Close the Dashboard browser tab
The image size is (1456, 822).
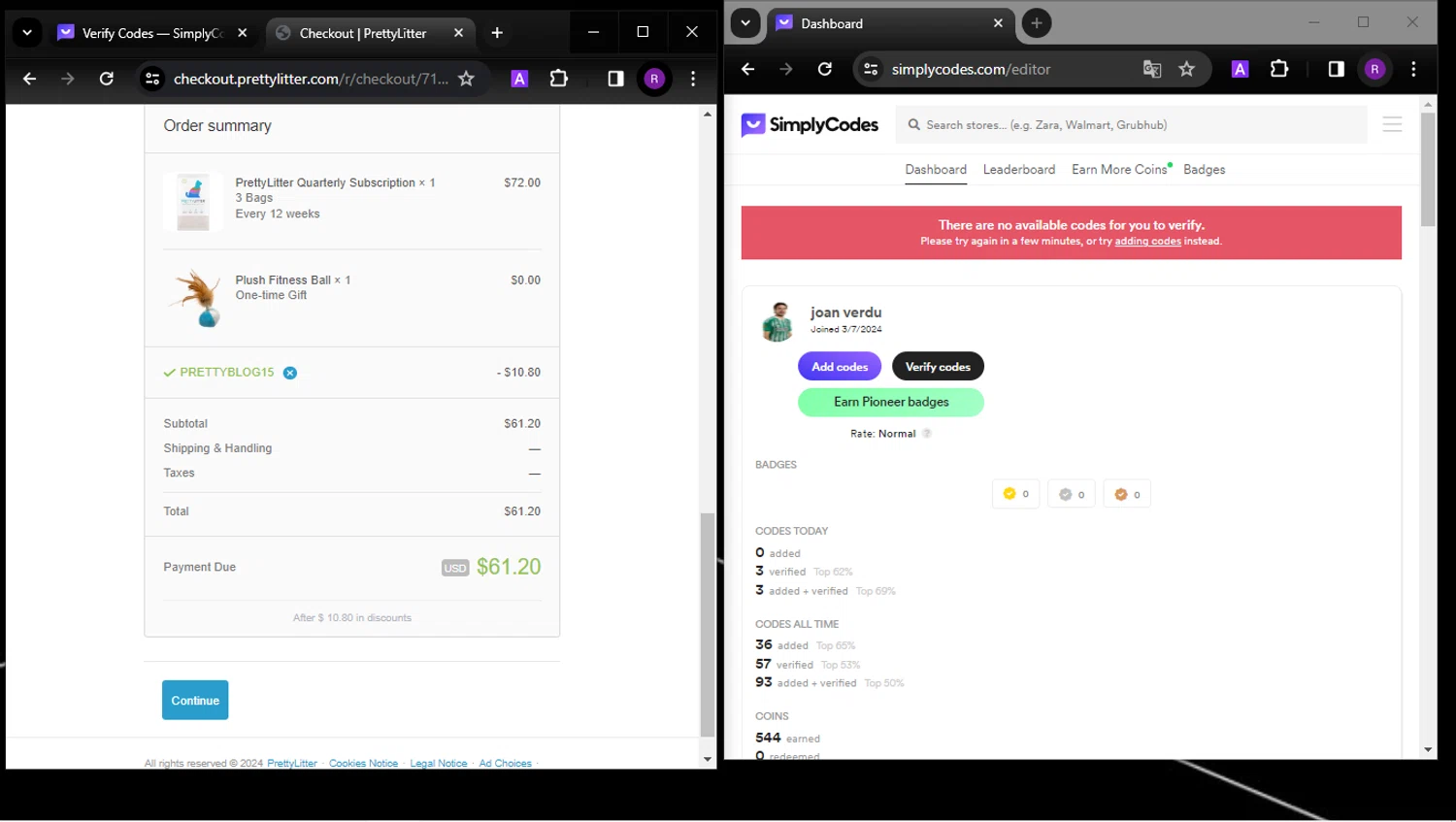[x=998, y=23]
